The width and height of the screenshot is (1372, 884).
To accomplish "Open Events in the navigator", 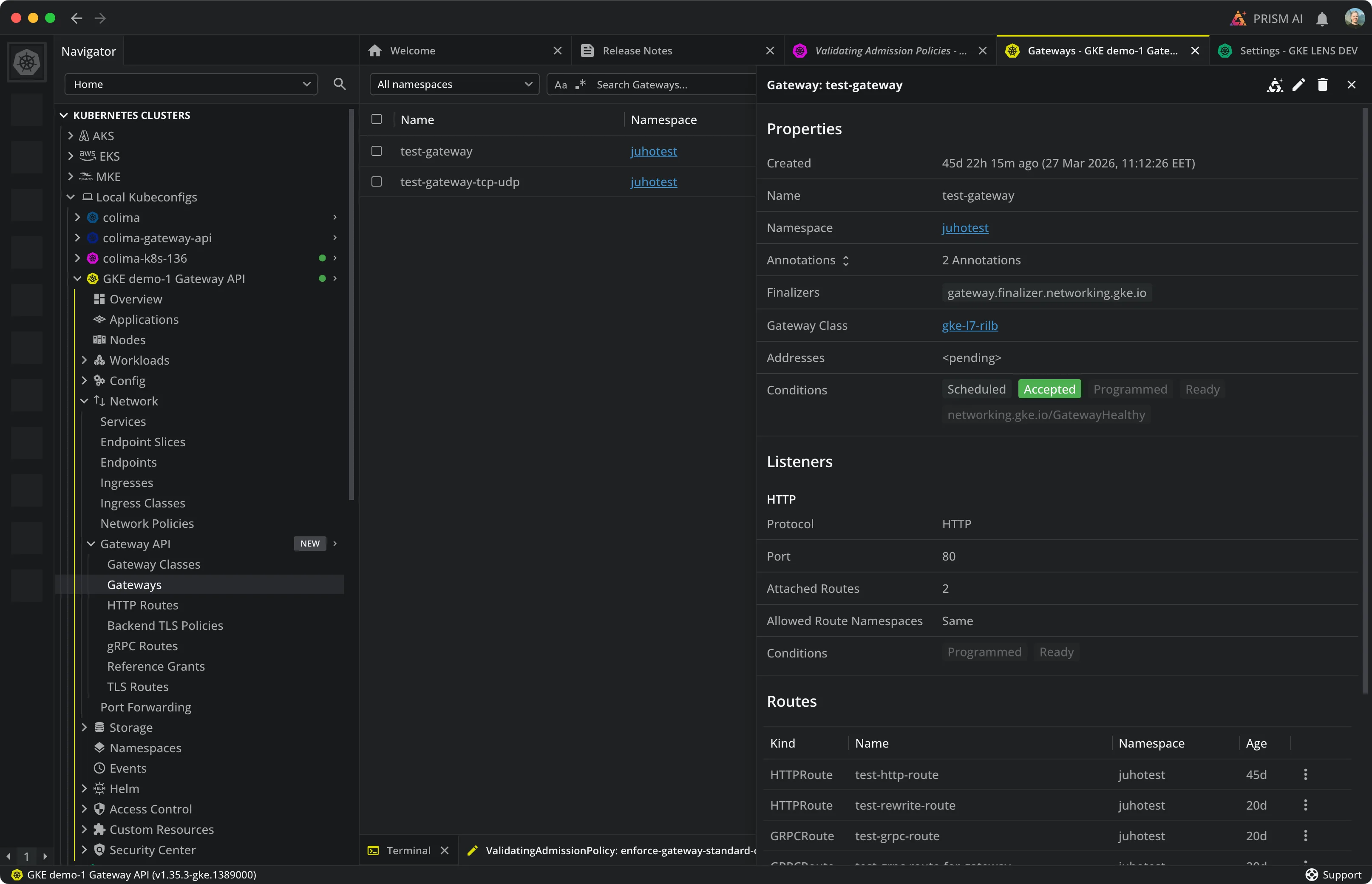I will click(x=128, y=768).
